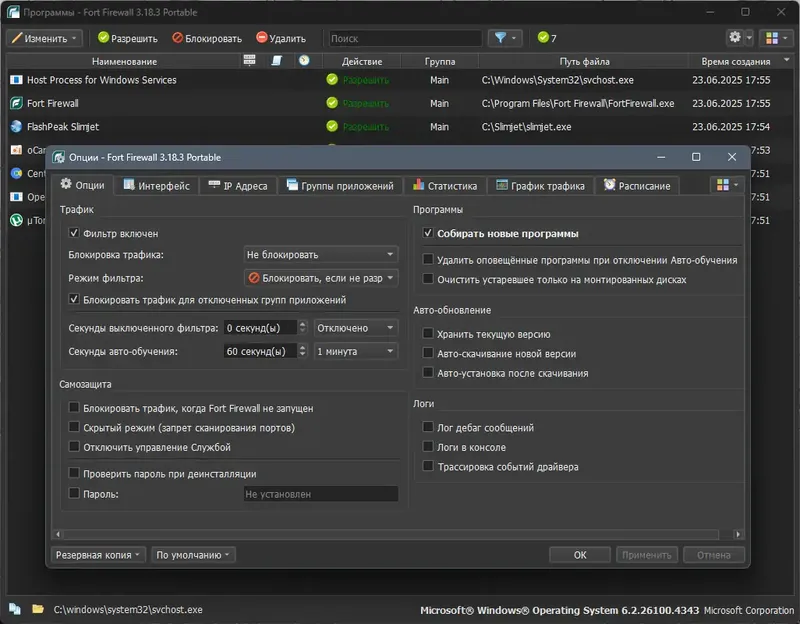Click the green Разрешить checkmark toolbar button
The height and width of the screenshot is (624, 800).
[x=128, y=38]
